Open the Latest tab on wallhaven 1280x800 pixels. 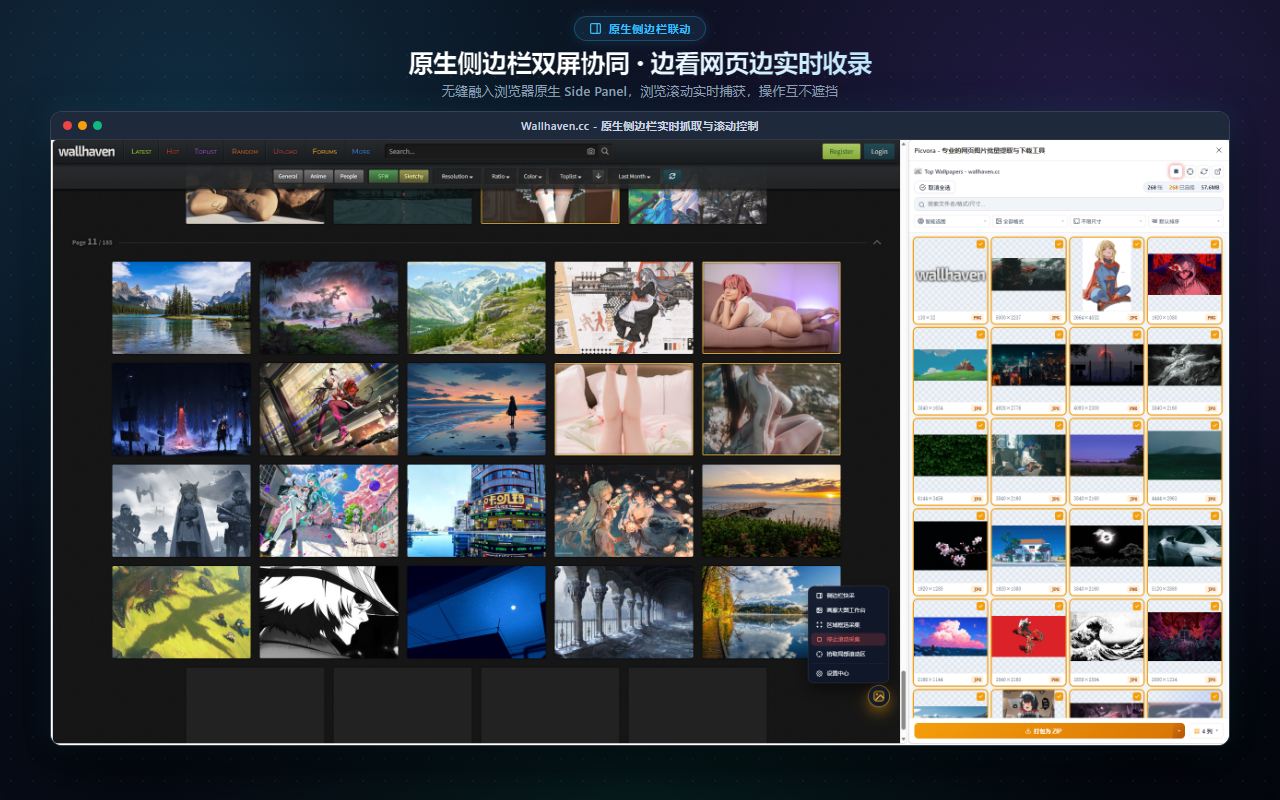tap(141, 151)
